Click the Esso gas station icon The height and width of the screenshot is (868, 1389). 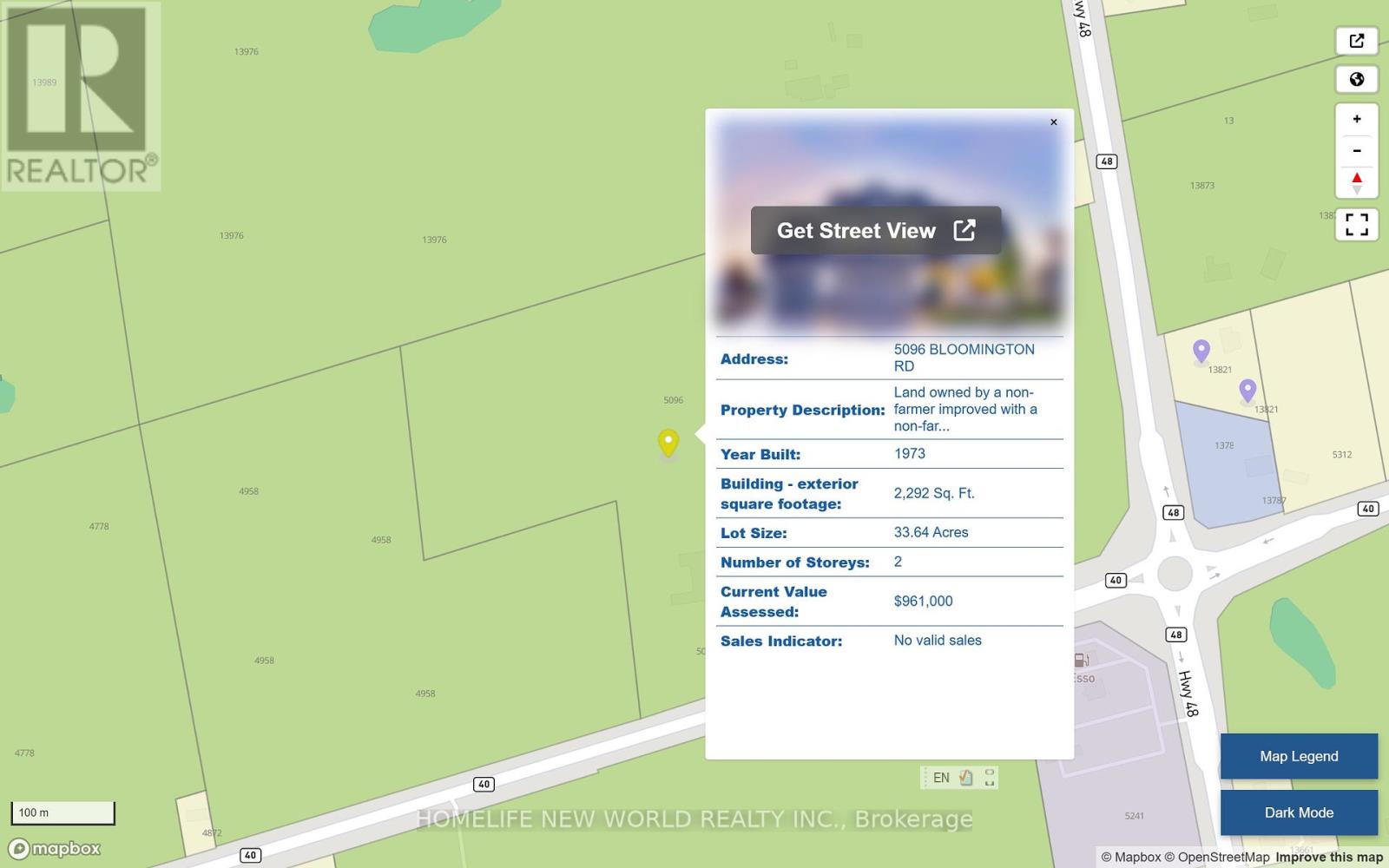(1081, 661)
